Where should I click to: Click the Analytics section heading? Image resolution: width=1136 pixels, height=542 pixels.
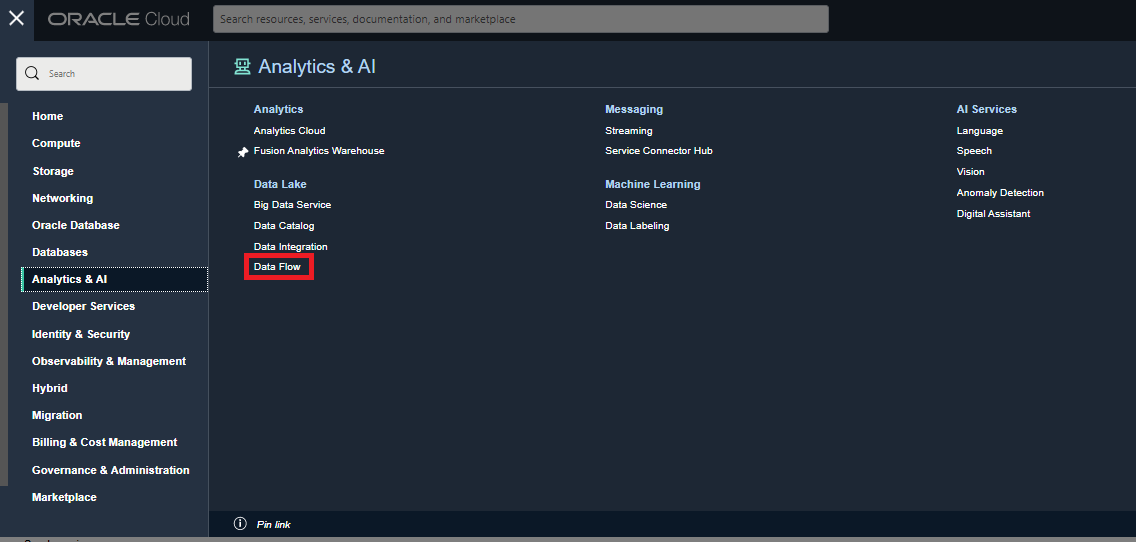coord(278,109)
